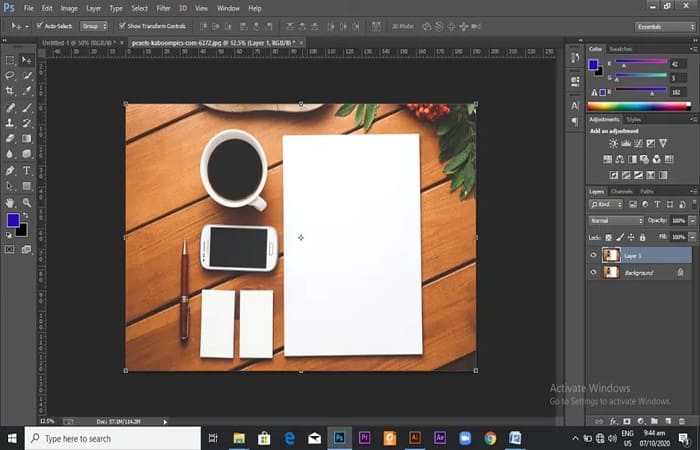Add layer style fx button
Viewport: 700px width, 450px height.
613,421
